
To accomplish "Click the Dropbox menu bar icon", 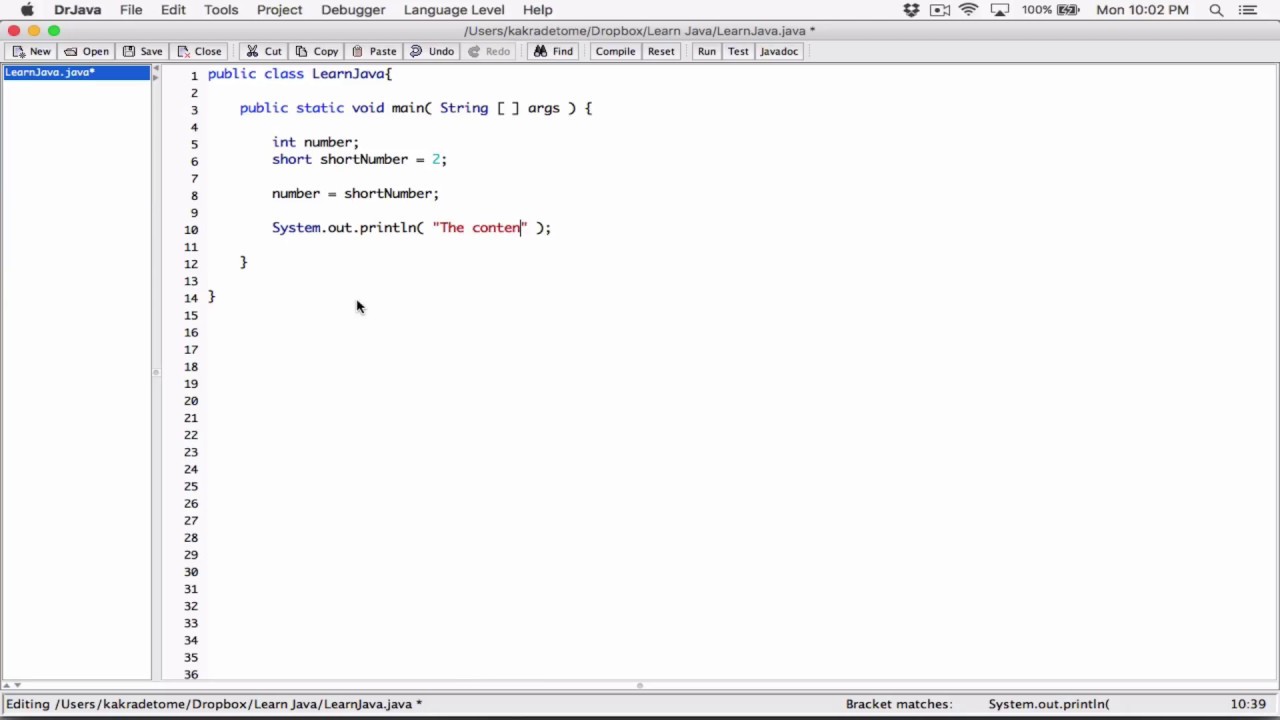I will pyautogui.click(x=911, y=10).
